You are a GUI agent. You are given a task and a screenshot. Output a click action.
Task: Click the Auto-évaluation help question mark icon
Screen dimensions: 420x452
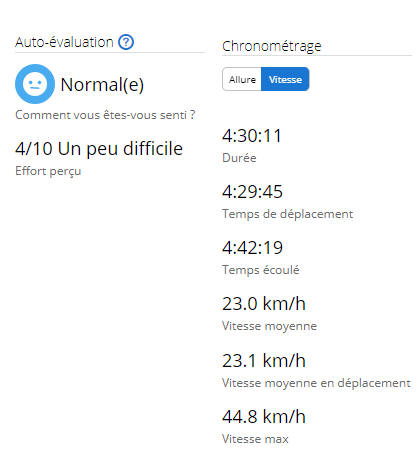(x=126, y=42)
